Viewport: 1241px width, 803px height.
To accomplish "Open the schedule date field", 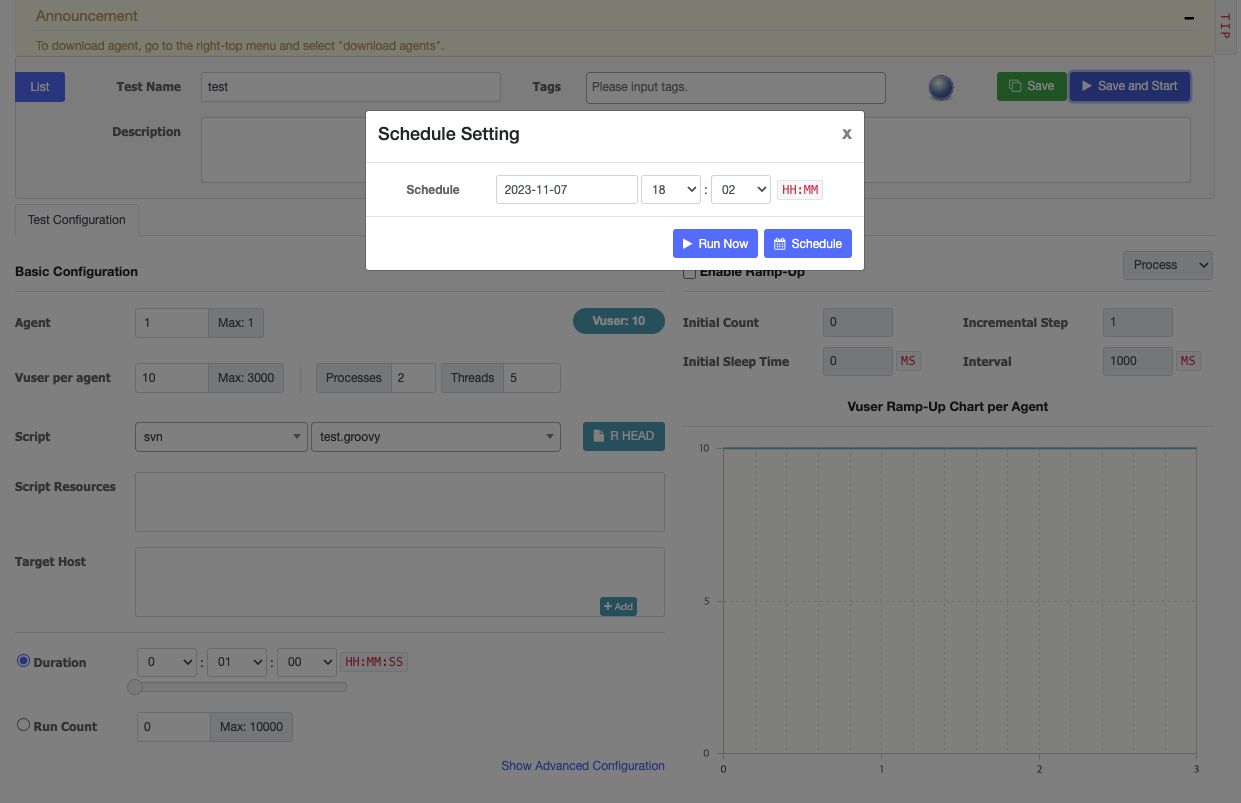I will 566,189.
